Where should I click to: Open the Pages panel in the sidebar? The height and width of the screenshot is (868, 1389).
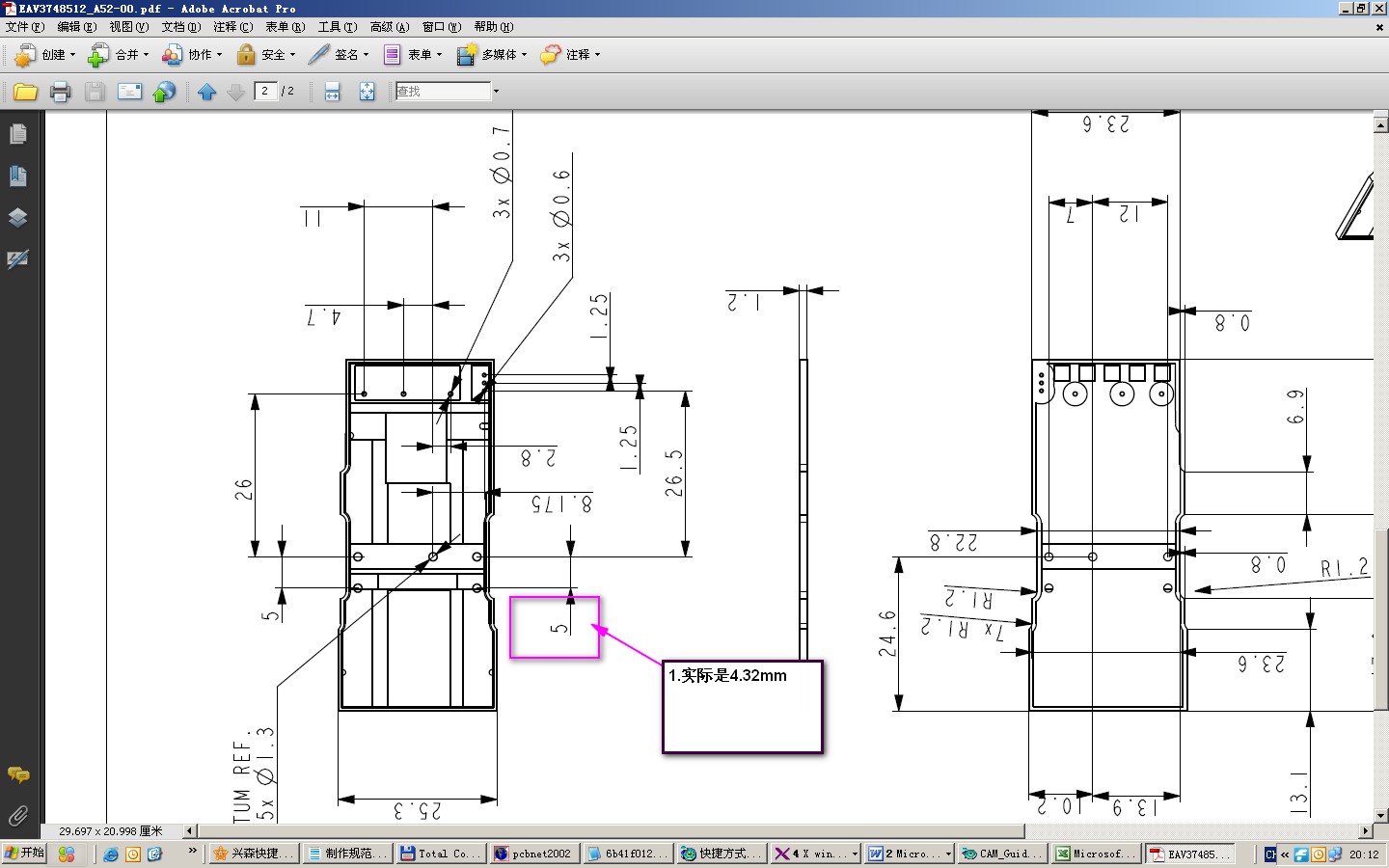click(17, 134)
